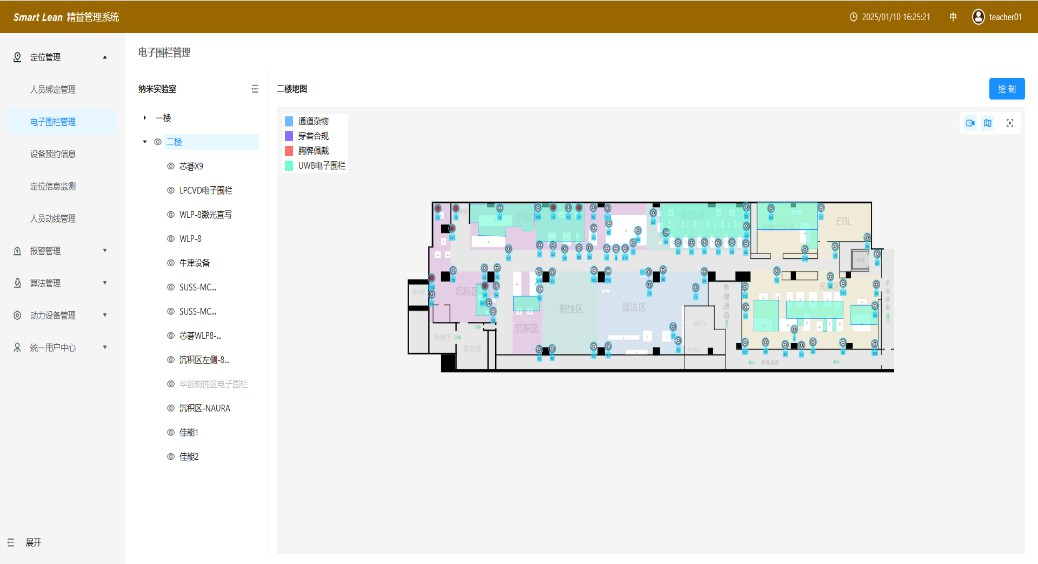Select the 牛津设备 label
This screenshot has width=1038, height=564.
click(x=195, y=263)
